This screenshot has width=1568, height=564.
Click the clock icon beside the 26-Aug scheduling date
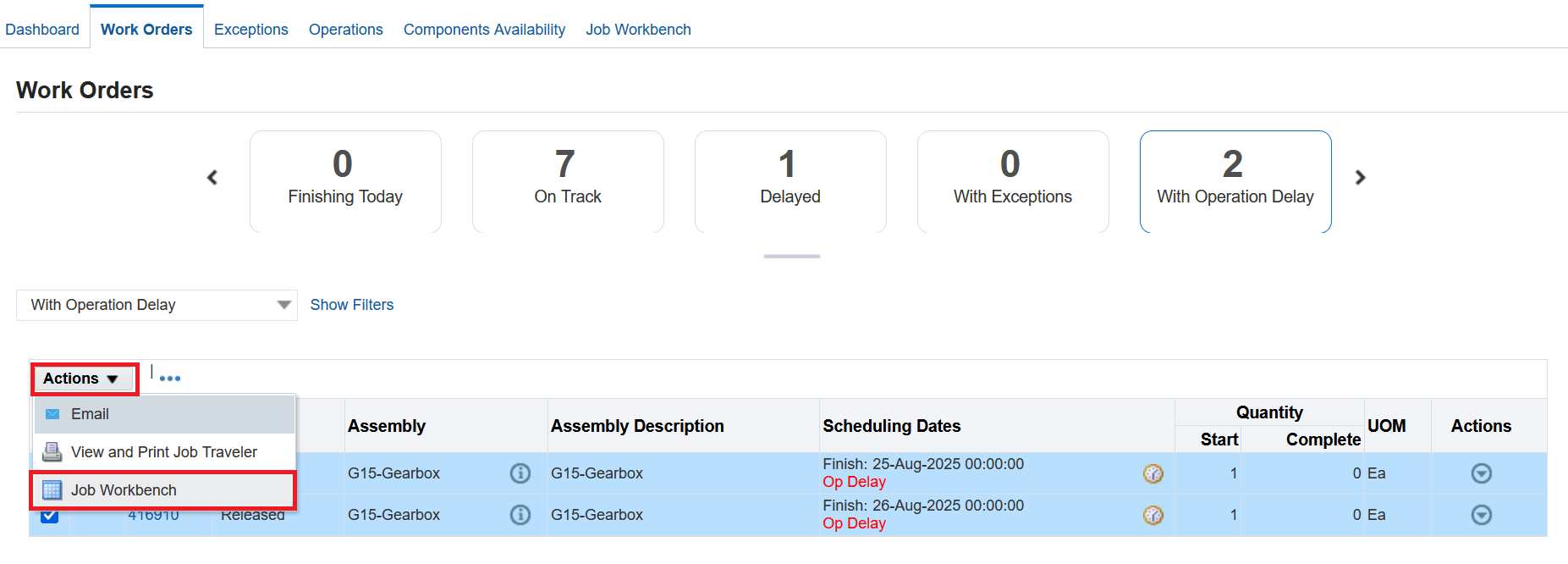click(x=1153, y=515)
